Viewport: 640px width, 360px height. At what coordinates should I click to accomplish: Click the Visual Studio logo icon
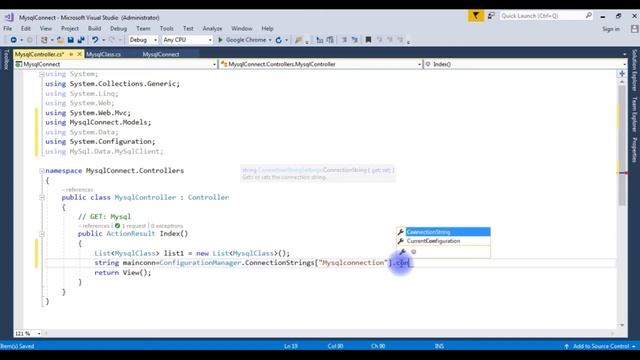click(x=9, y=18)
